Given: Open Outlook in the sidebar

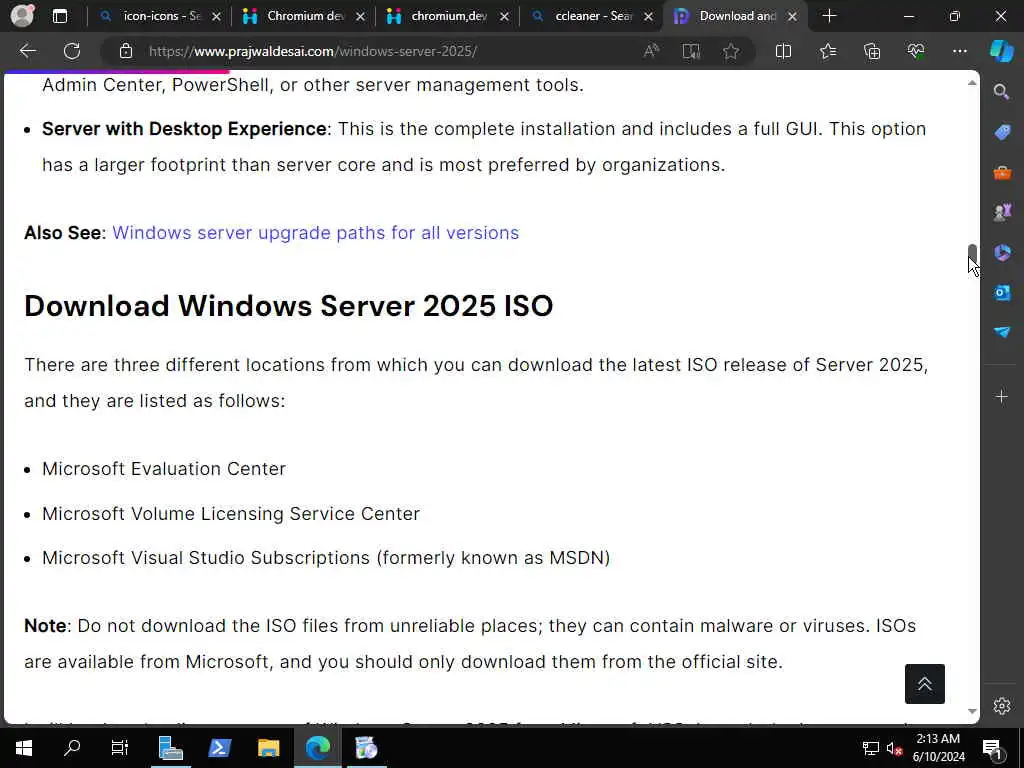Looking at the screenshot, I should [x=1002, y=292].
